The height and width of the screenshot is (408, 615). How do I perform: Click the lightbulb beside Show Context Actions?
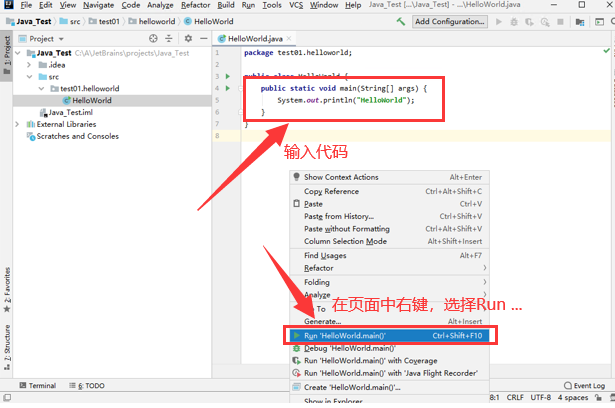click(x=297, y=177)
